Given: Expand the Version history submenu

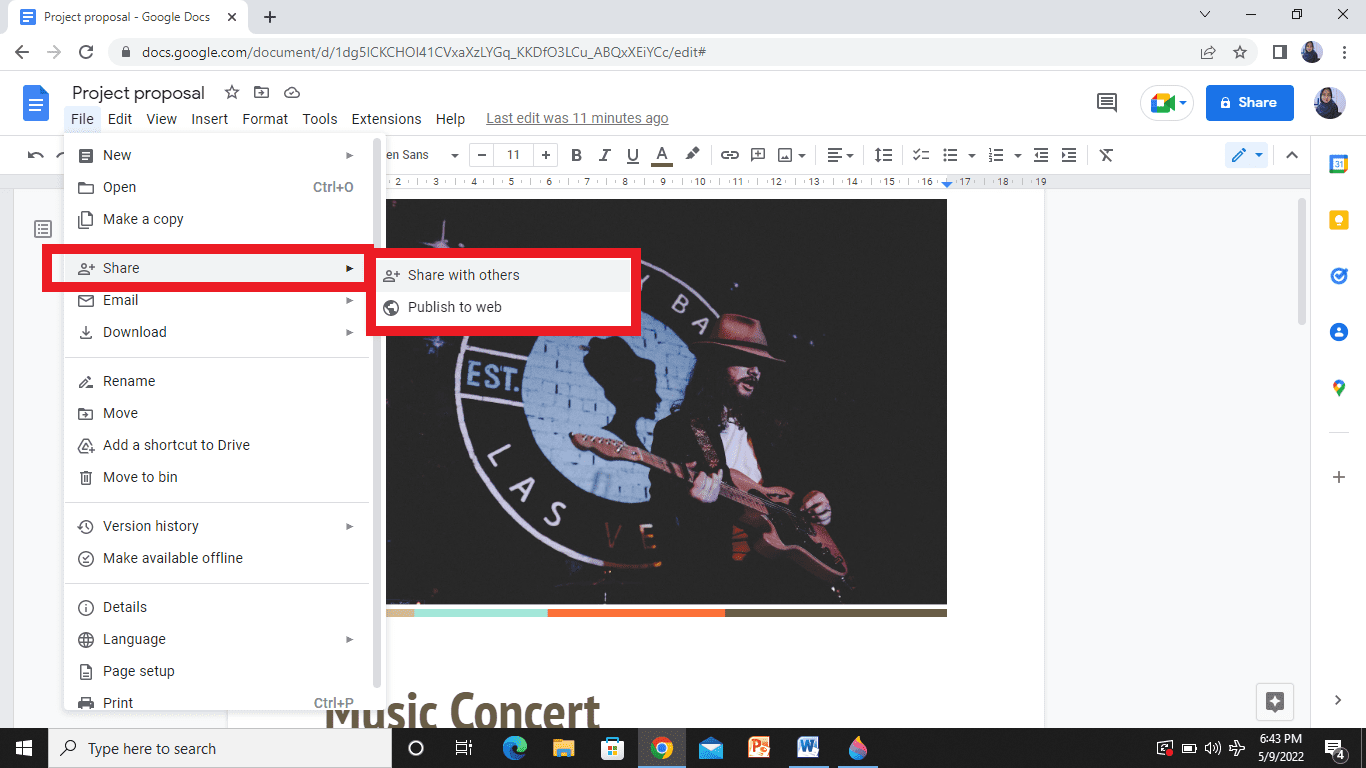Looking at the screenshot, I should 151,526.
